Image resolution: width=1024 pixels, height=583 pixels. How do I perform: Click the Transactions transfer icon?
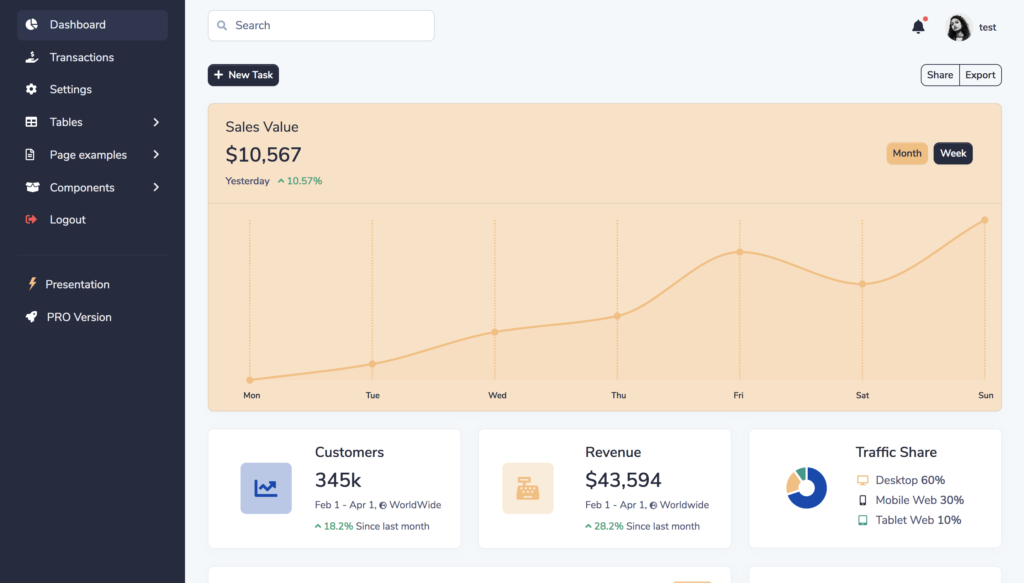(x=31, y=57)
